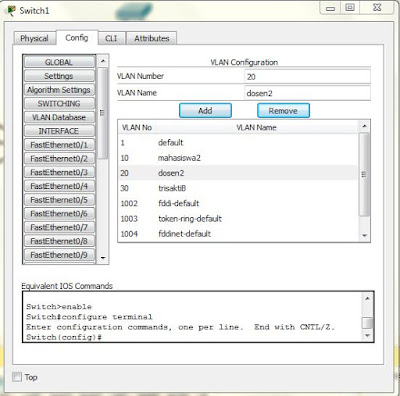Click the VLAN list scrollbar thumb
This screenshot has width=400, height=396.
click(x=364, y=174)
